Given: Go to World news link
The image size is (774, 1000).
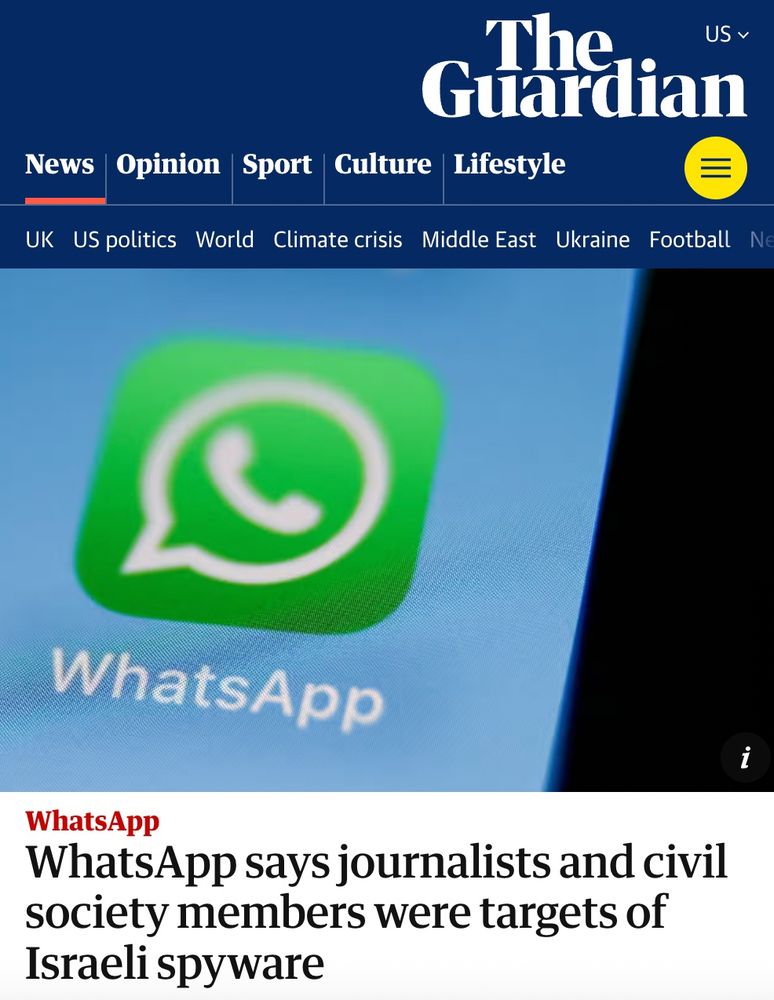Looking at the screenshot, I should (x=224, y=240).
